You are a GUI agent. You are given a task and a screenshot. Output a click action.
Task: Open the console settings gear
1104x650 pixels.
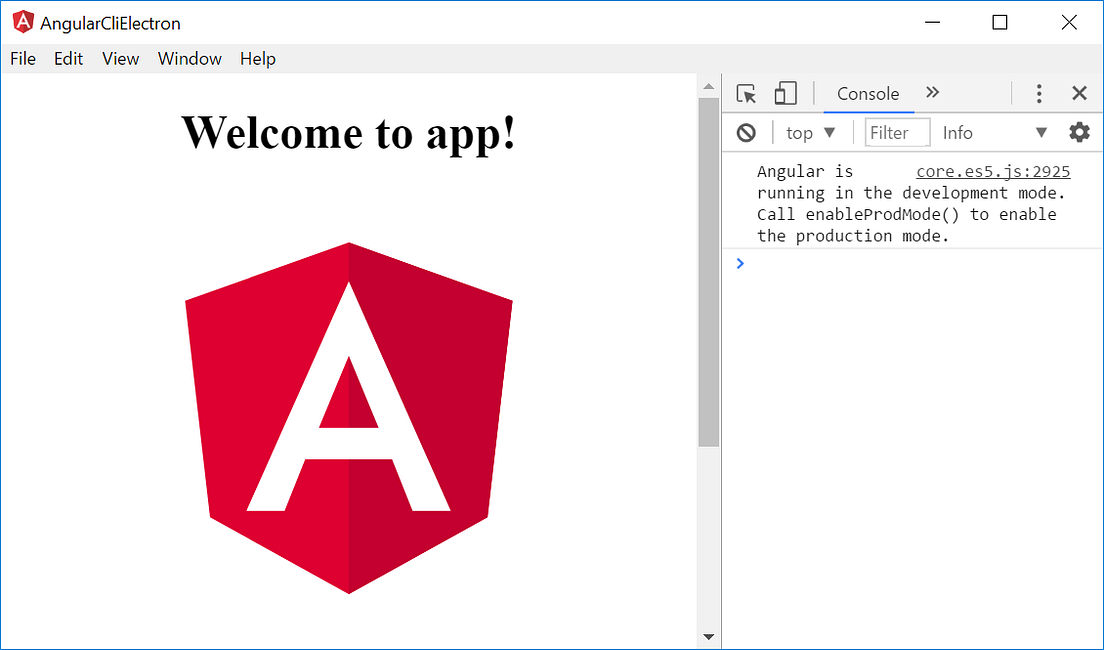tap(1079, 132)
